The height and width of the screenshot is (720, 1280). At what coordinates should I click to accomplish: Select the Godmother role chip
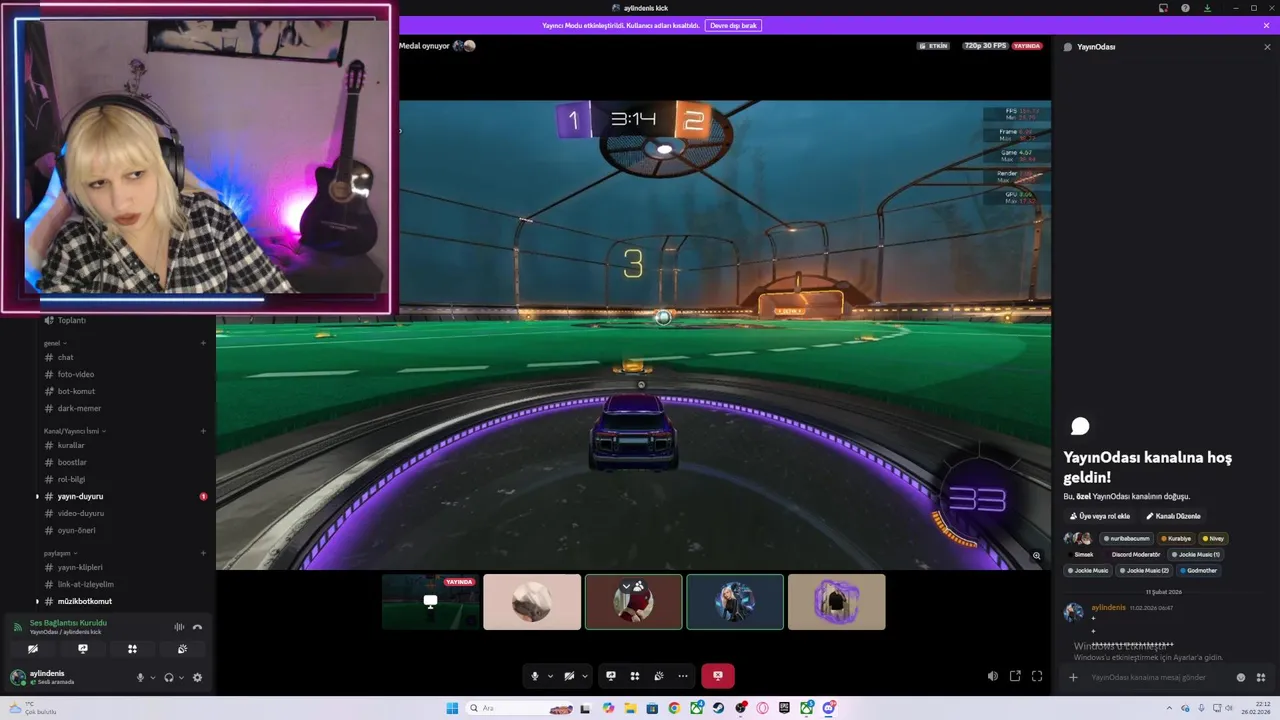click(x=1199, y=570)
